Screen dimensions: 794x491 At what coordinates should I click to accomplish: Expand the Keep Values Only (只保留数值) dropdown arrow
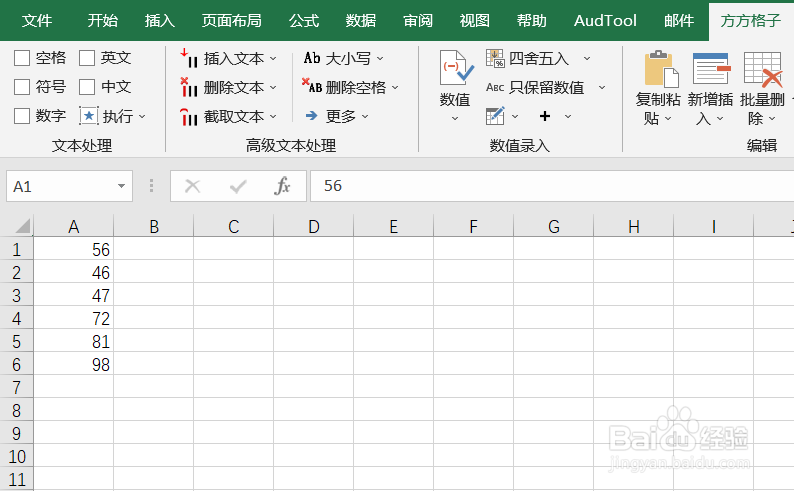point(602,88)
